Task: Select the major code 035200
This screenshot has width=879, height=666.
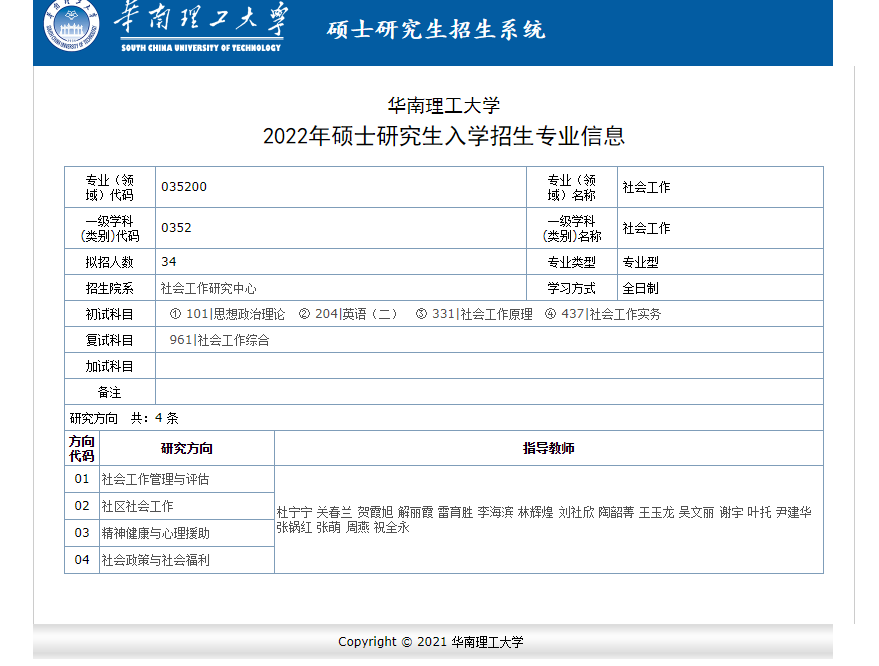Action: (x=184, y=187)
